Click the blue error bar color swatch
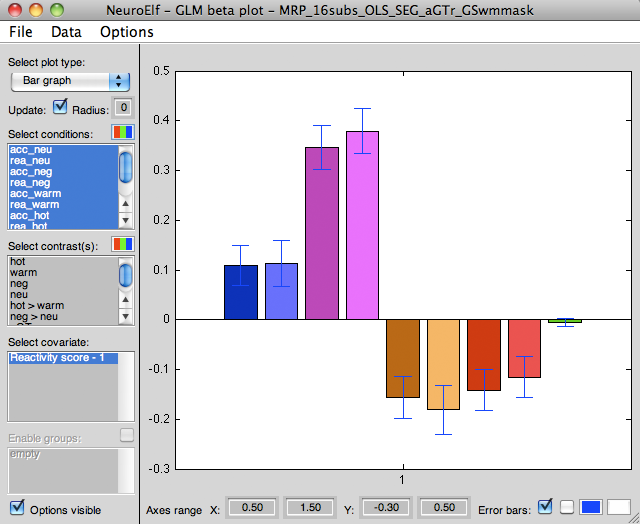640x524 pixels. (x=590, y=508)
